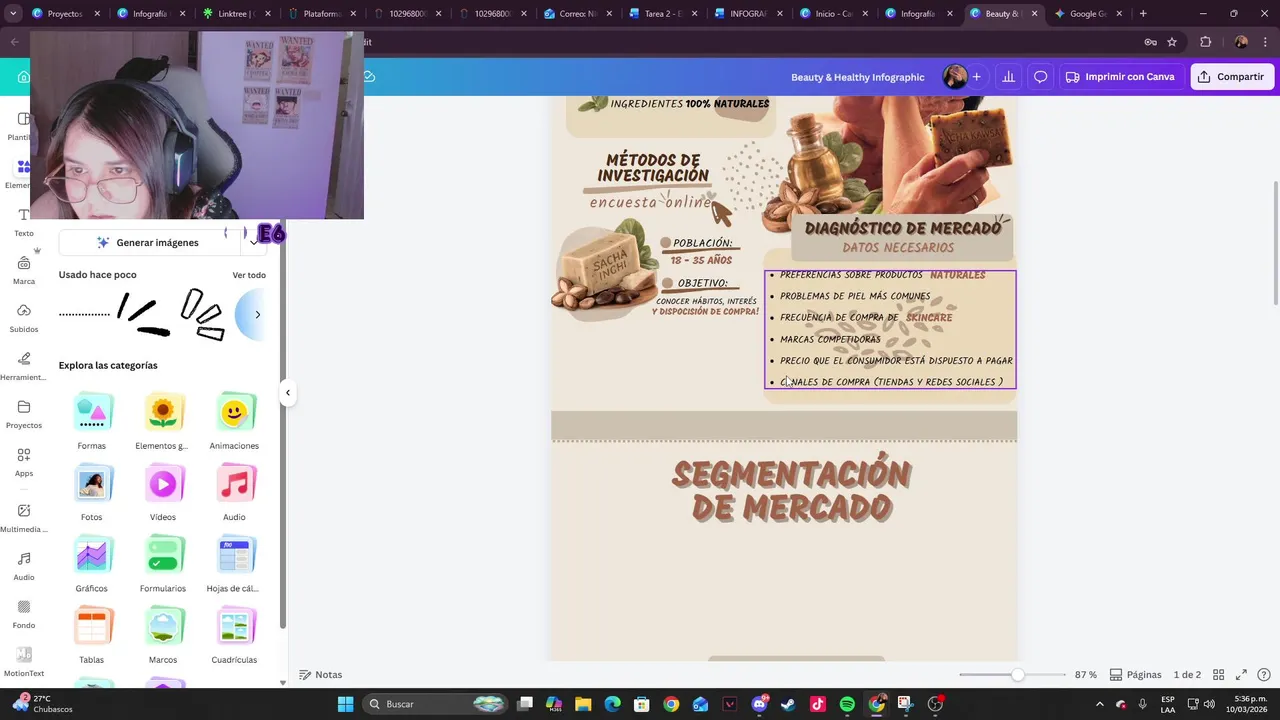Open the grid view of pages
This screenshot has height=720, width=1280.
tap(1219, 675)
